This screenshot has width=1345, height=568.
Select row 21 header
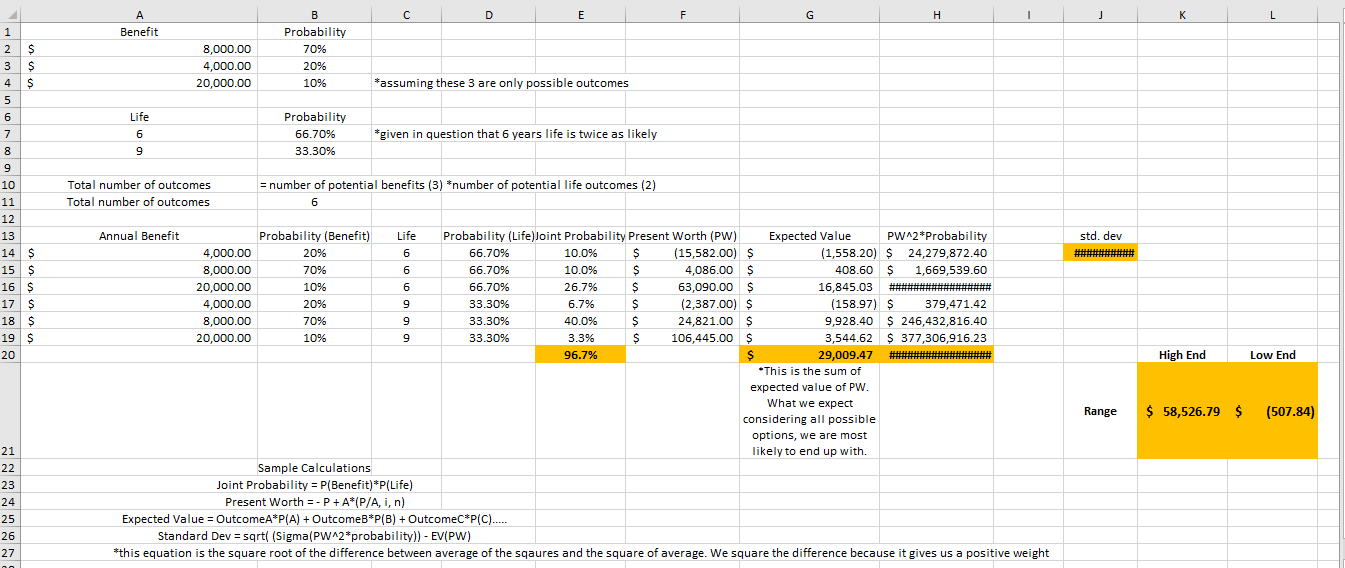(x=11, y=411)
